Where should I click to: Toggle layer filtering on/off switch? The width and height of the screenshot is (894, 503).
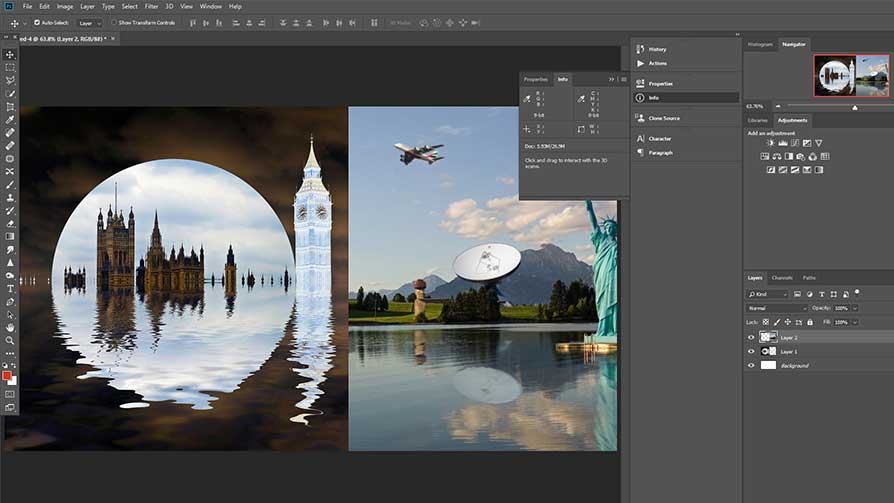tap(857, 293)
